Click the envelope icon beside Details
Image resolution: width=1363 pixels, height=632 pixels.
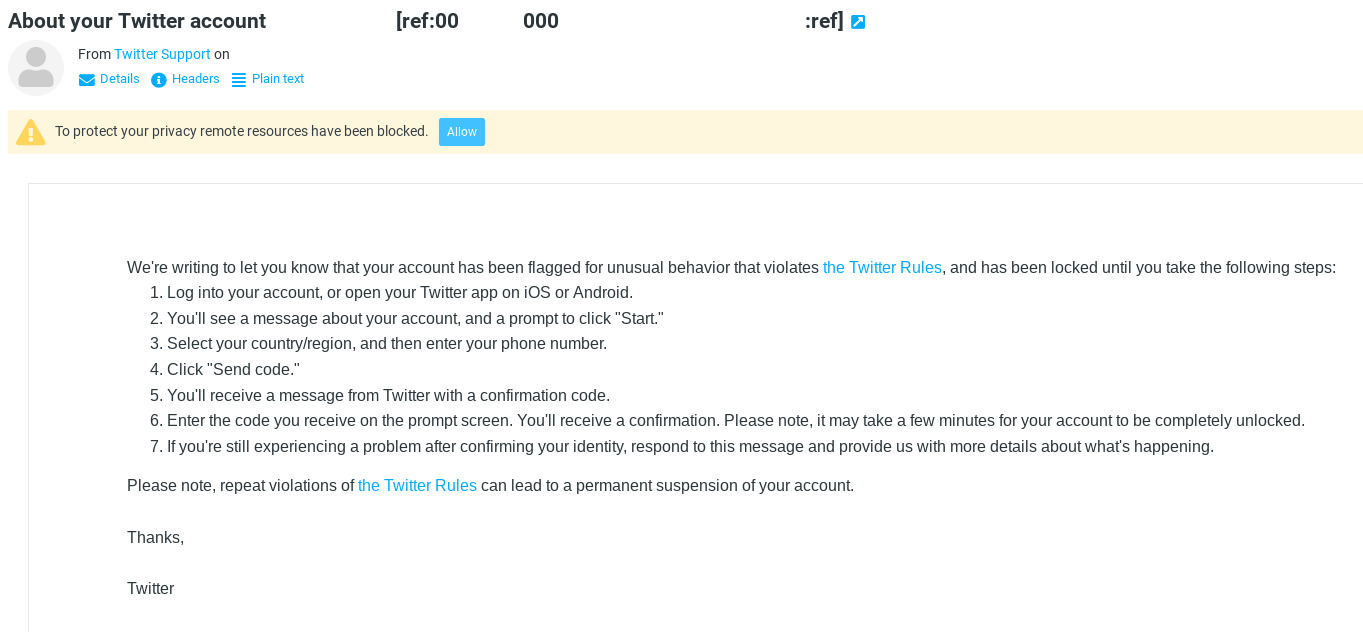(x=87, y=80)
